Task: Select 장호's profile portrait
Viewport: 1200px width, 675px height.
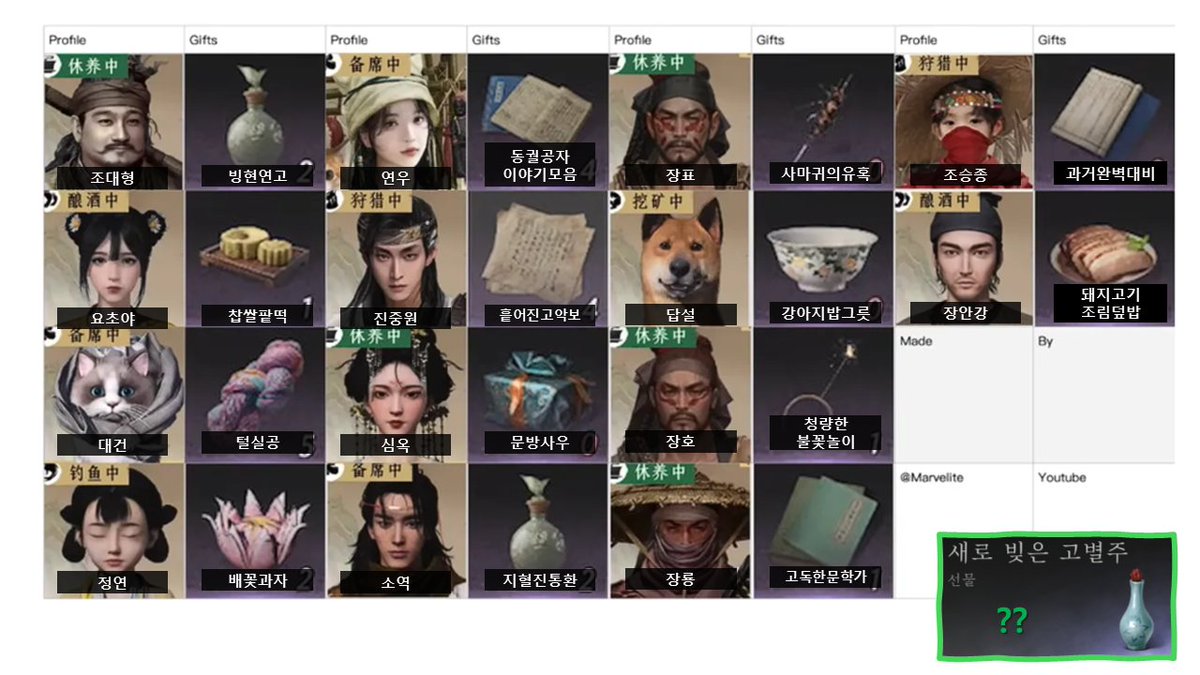Action: coord(681,394)
